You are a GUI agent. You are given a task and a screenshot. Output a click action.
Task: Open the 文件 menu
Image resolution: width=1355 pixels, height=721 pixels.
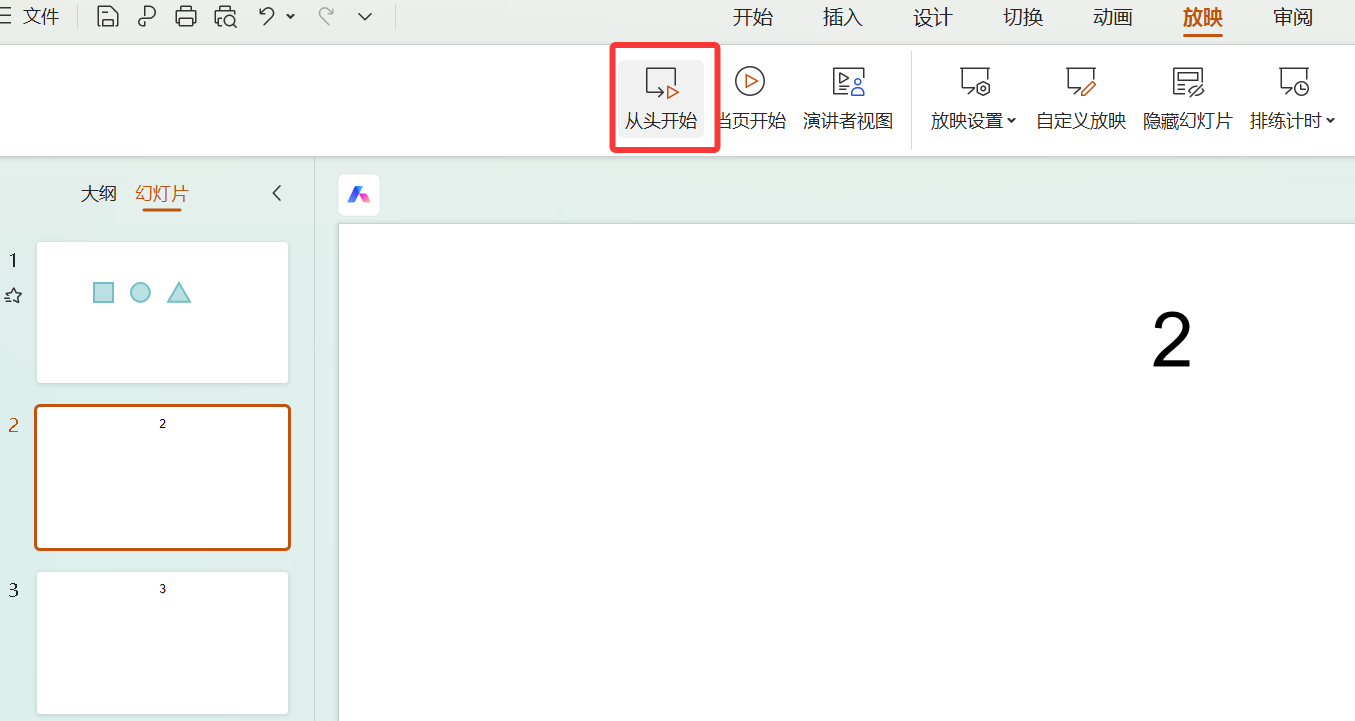41,17
